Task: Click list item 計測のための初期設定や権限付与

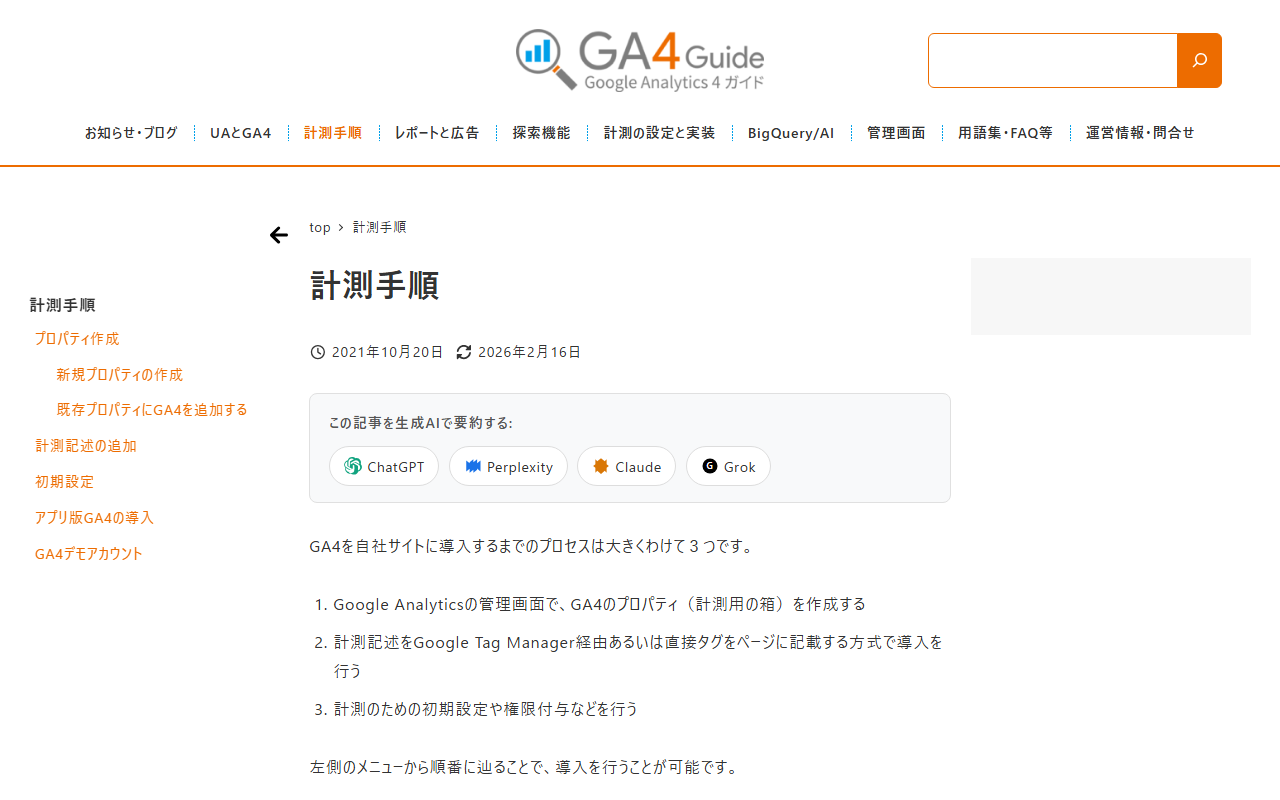Action: coord(486,709)
